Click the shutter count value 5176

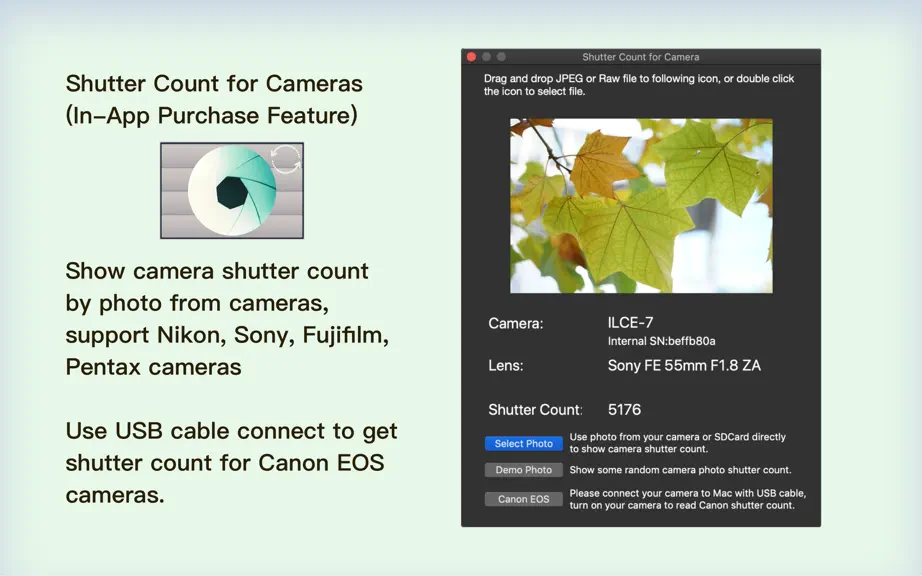point(624,410)
